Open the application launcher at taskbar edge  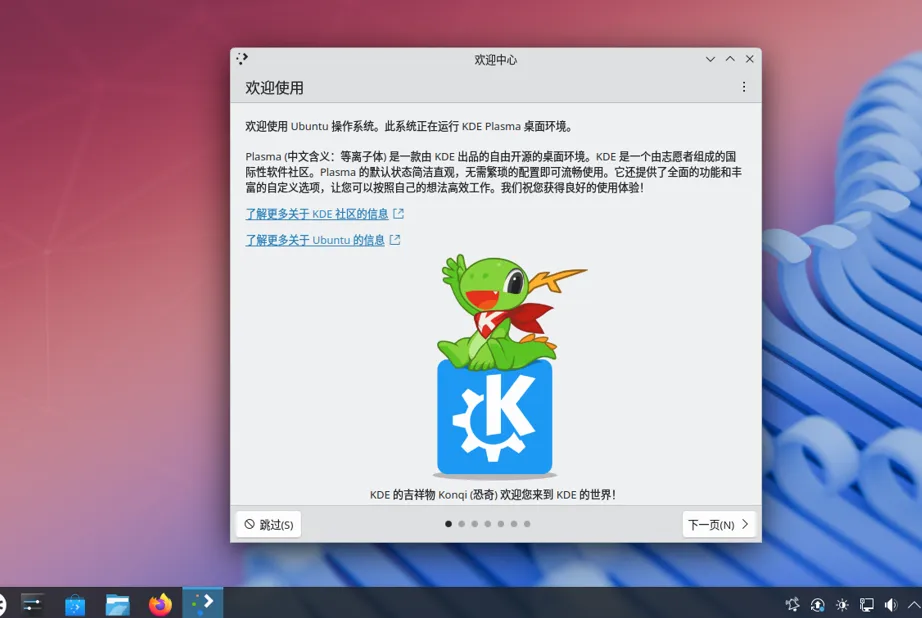coord(2,604)
